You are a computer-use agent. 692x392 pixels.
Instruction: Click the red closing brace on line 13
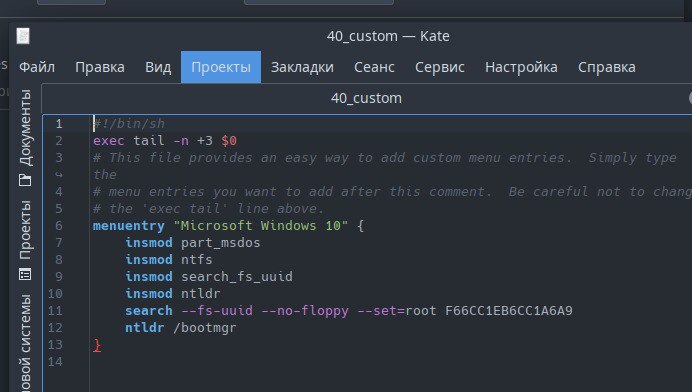97,345
